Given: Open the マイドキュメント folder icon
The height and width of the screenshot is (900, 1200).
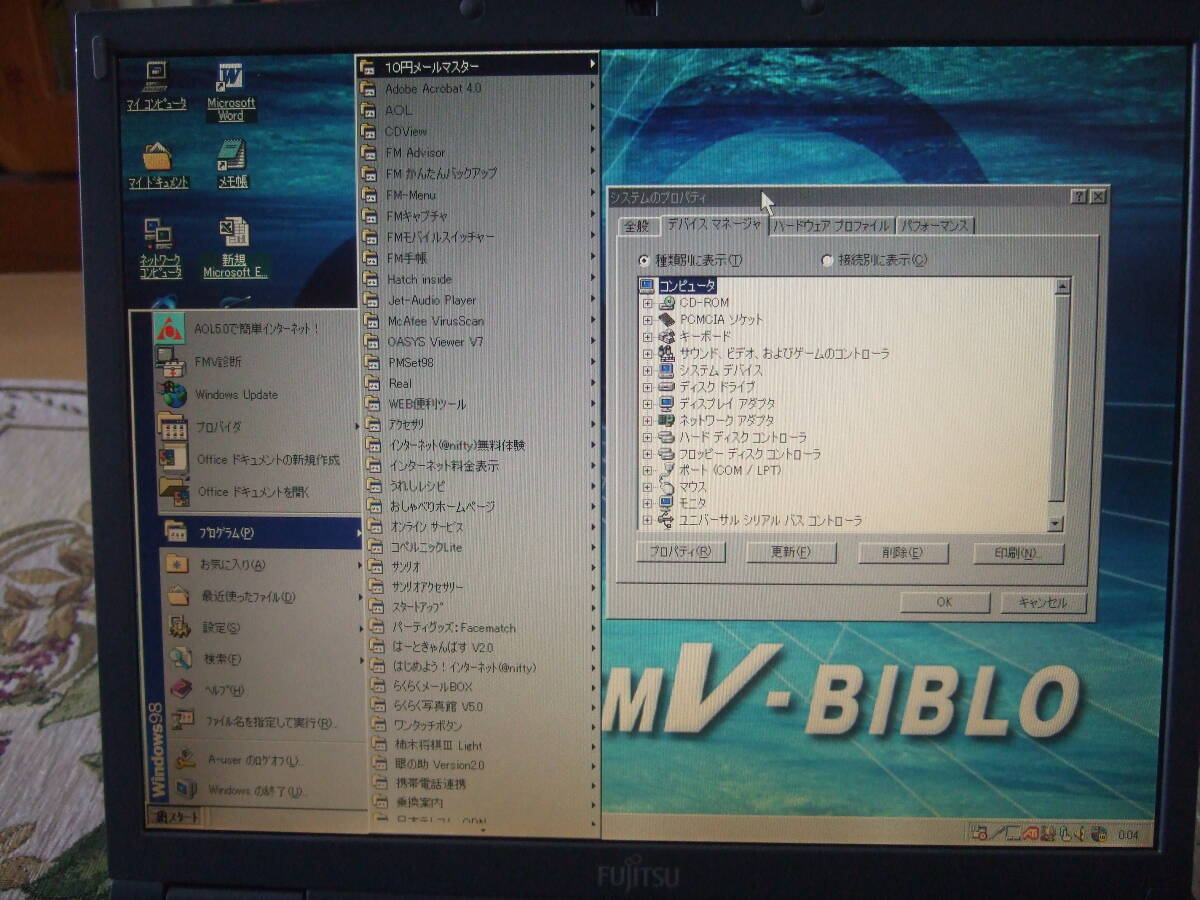Looking at the screenshot, I should pyautogui.click(x=158, y=160).
